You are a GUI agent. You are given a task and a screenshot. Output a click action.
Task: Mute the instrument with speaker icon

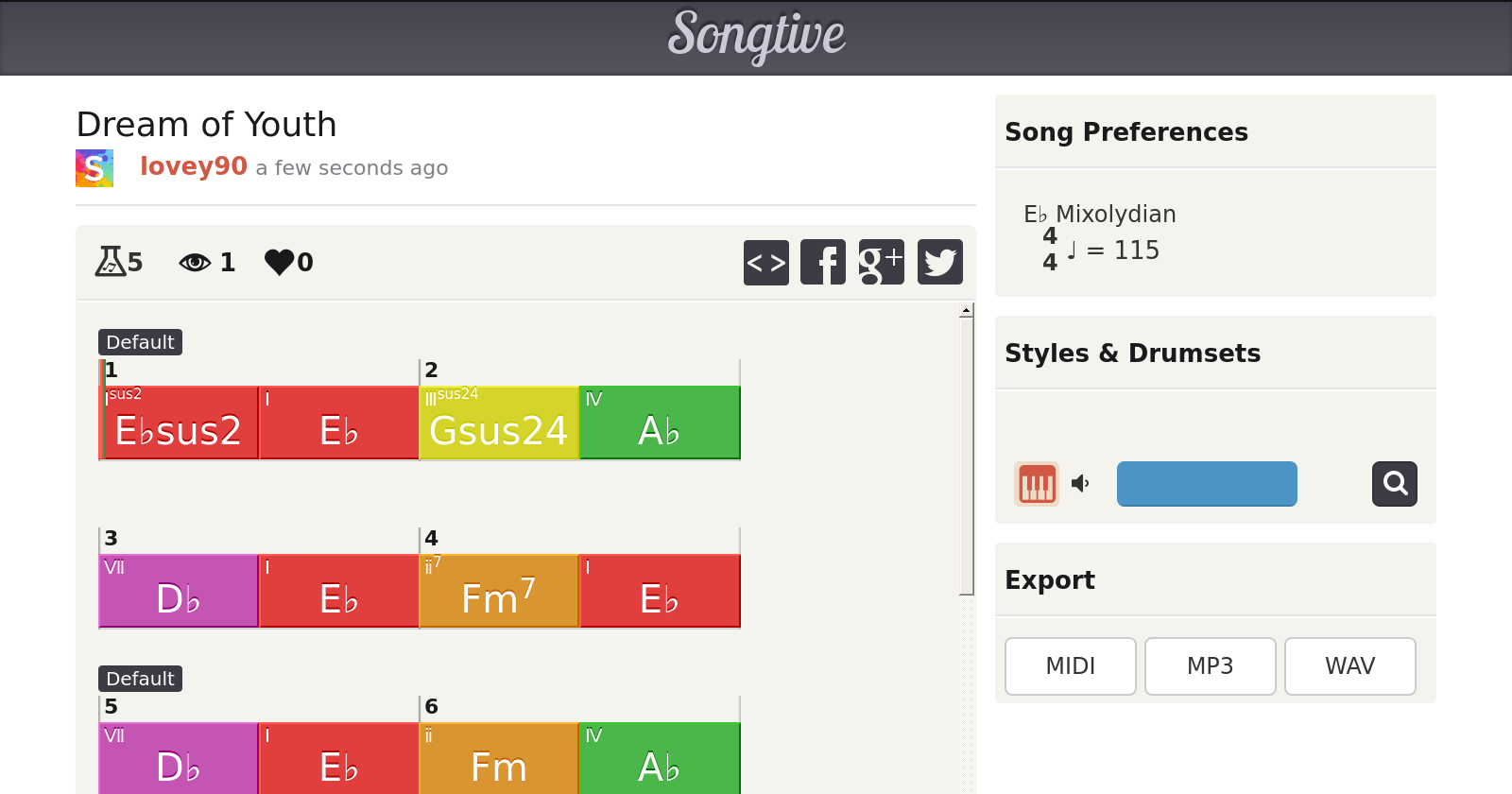[x=1080, y=484]
